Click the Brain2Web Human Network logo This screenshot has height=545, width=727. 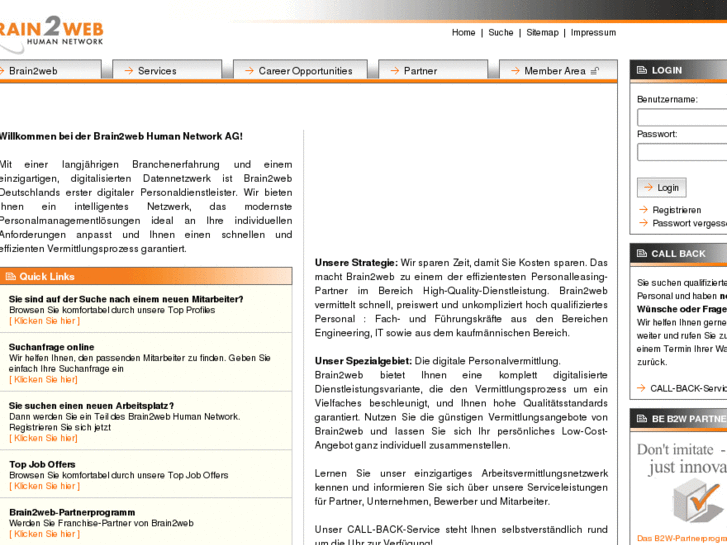click(x=51, y=33)
